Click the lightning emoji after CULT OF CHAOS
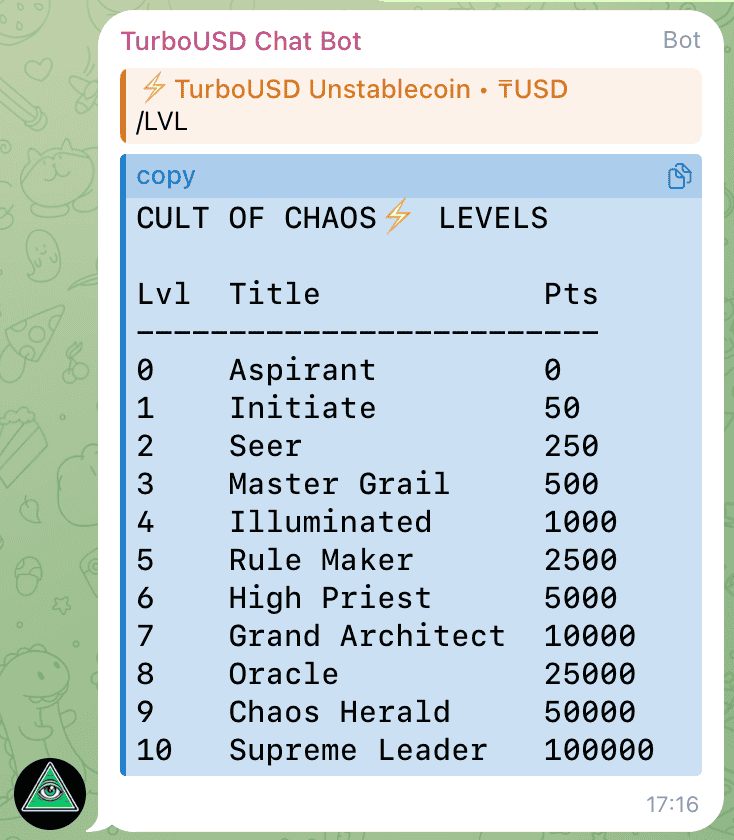The image size is (734, 840). pos(397,217)
